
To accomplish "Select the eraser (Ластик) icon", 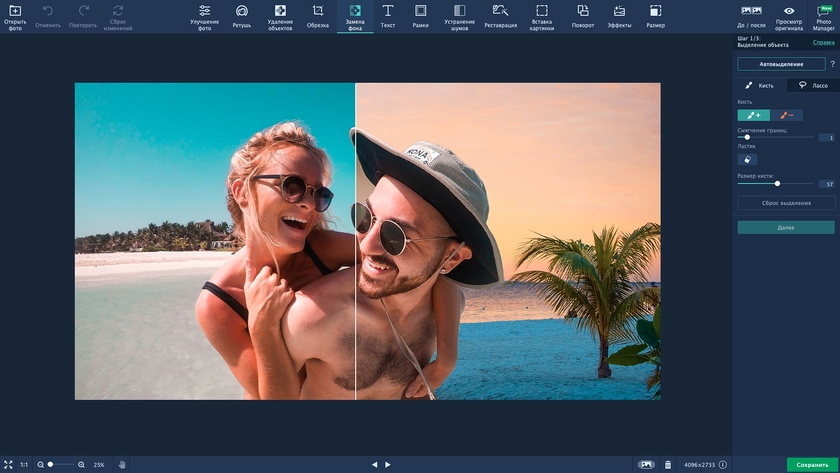I will [x=747, y=159].
